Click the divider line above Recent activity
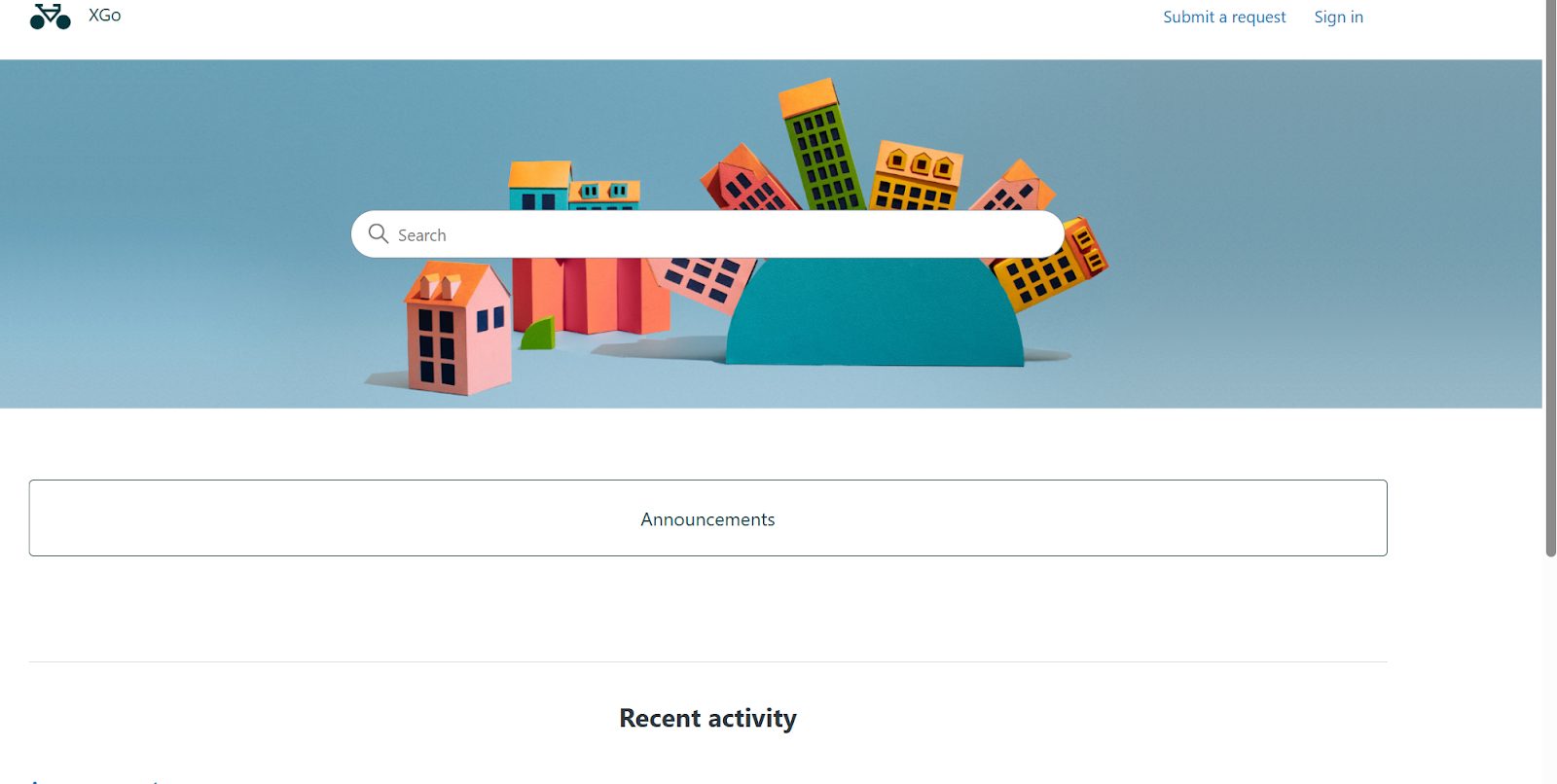This screenshot has height=784, width=1557. click(707, 661)
